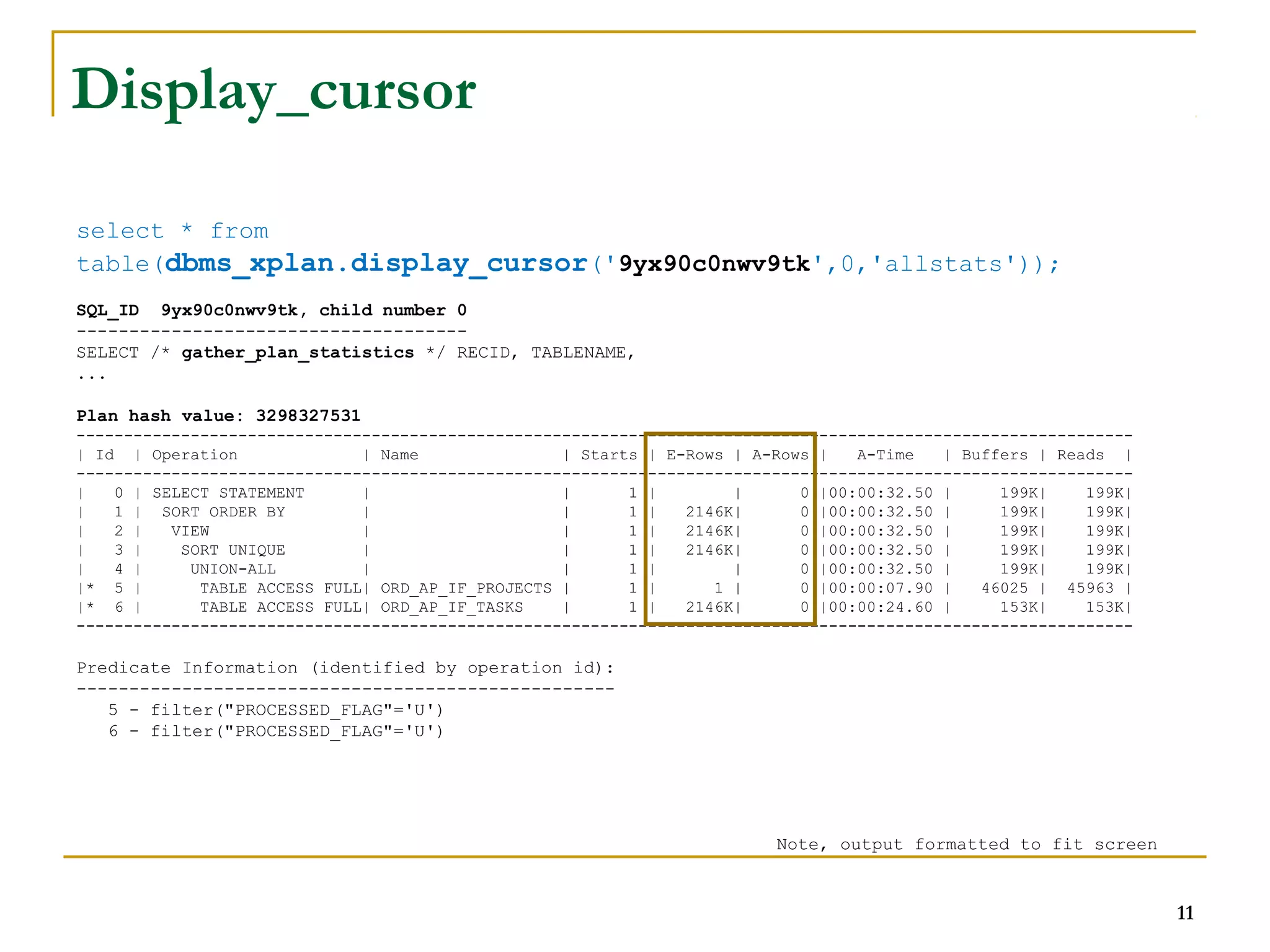Screen dimensions: 1270x952
Task: Click the 'SELECT STATEMENT' operation row
Action: pos(228,493)
